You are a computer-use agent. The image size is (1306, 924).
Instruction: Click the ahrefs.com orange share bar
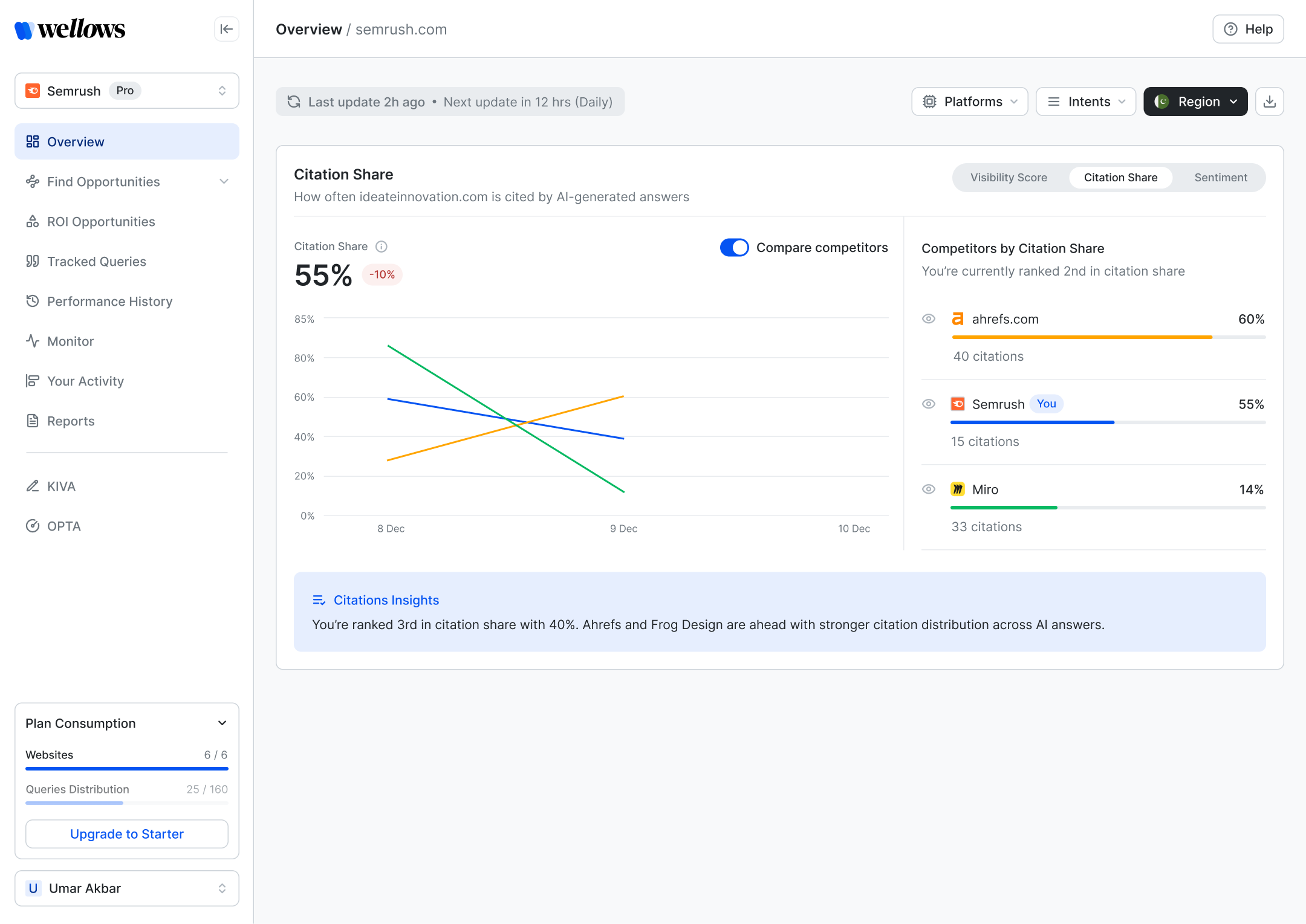click(1082, 337)
